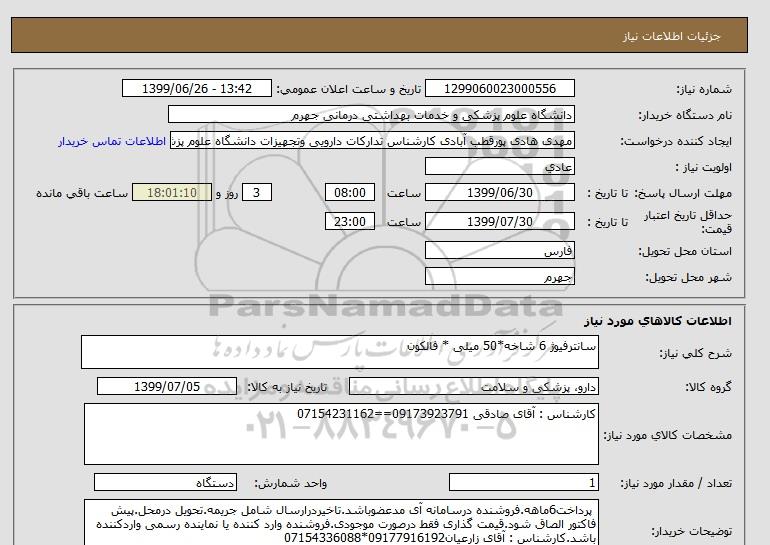Screen dimensions: 770x545
Task: Select the goods group field دارو، پزشکی و سلامت
Action: (473, 386)
